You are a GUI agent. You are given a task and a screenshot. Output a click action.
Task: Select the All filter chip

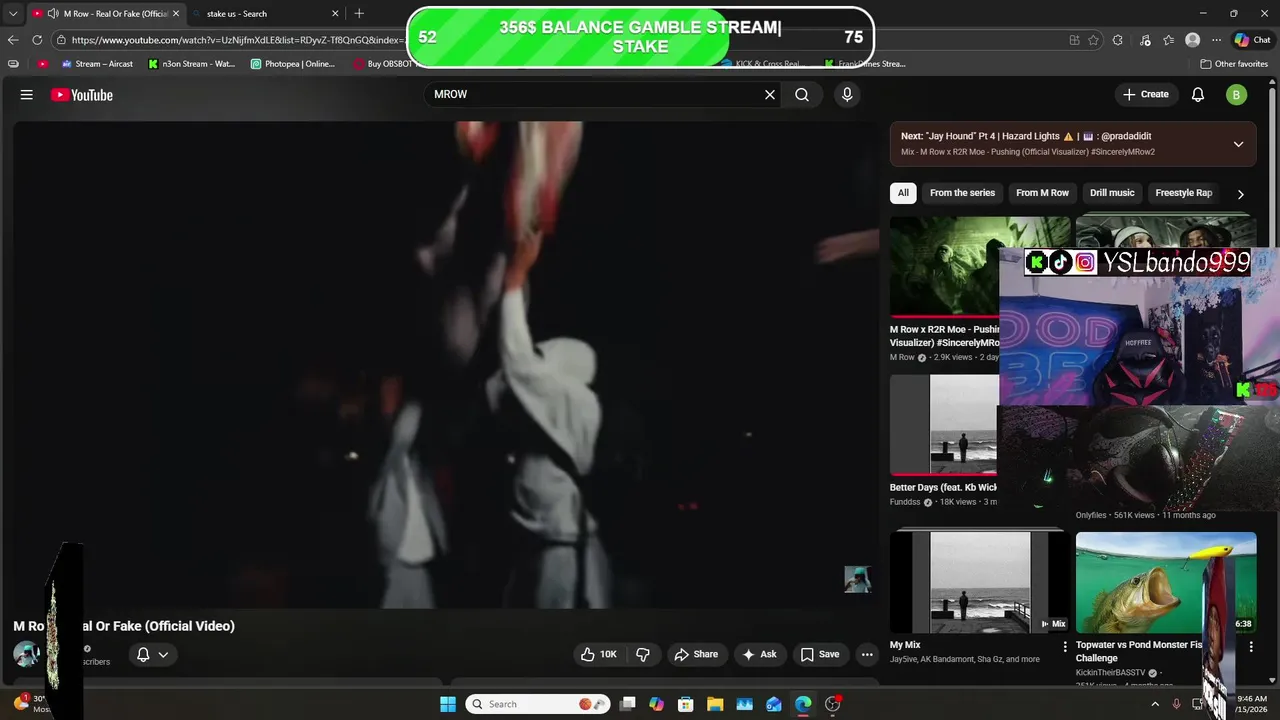pos(903,193)
